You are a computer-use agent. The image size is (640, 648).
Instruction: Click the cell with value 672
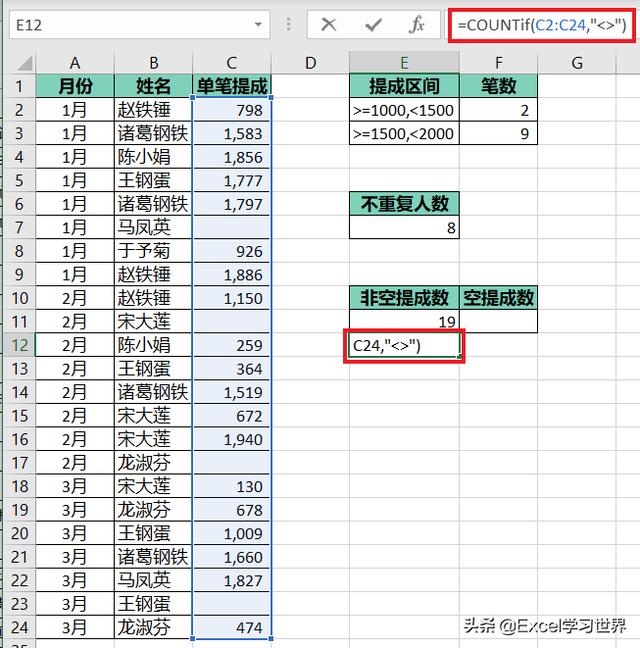coord(231,416)
